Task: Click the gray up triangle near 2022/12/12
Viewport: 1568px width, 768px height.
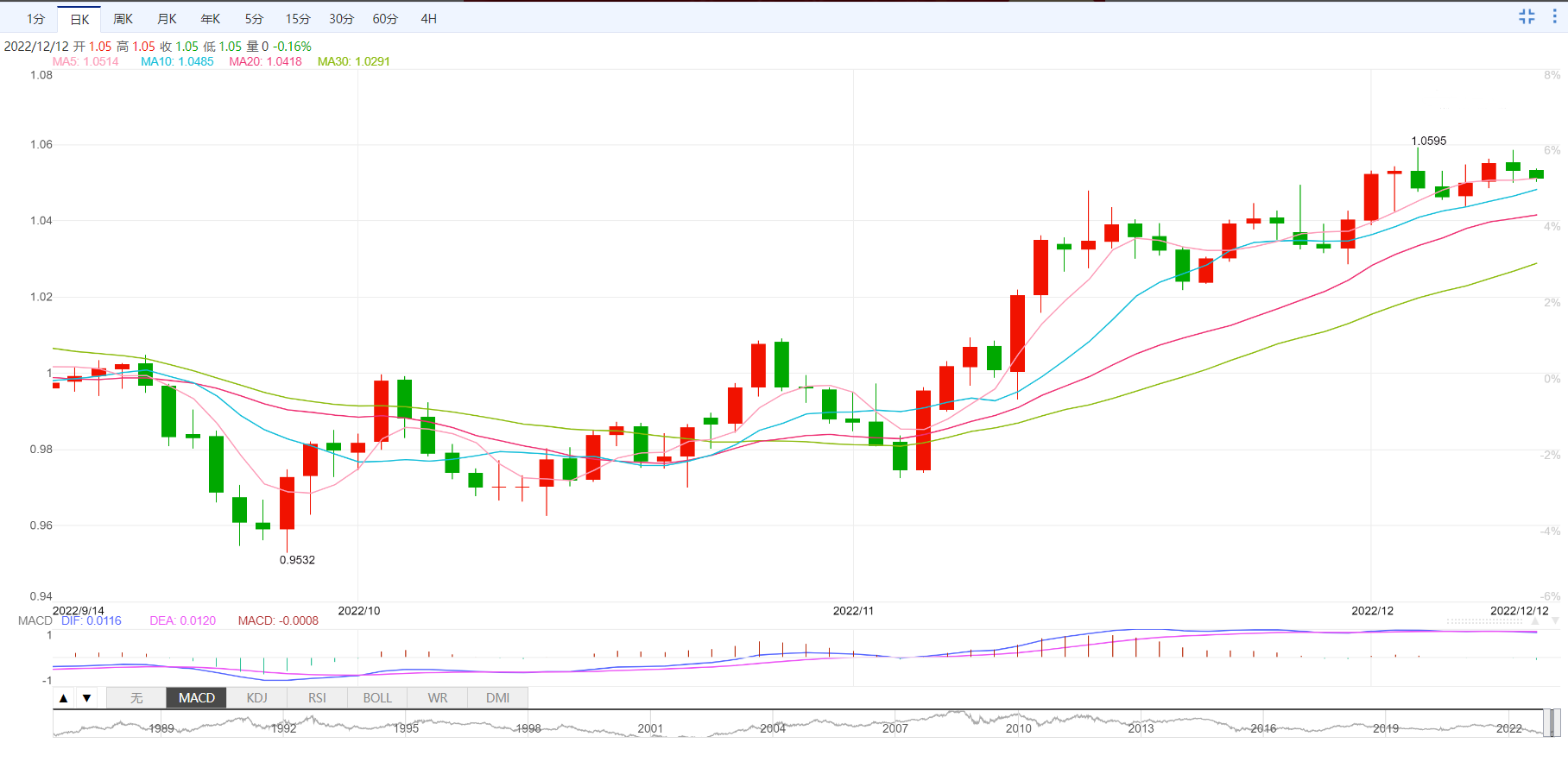Action: [x=1536, y=620]
